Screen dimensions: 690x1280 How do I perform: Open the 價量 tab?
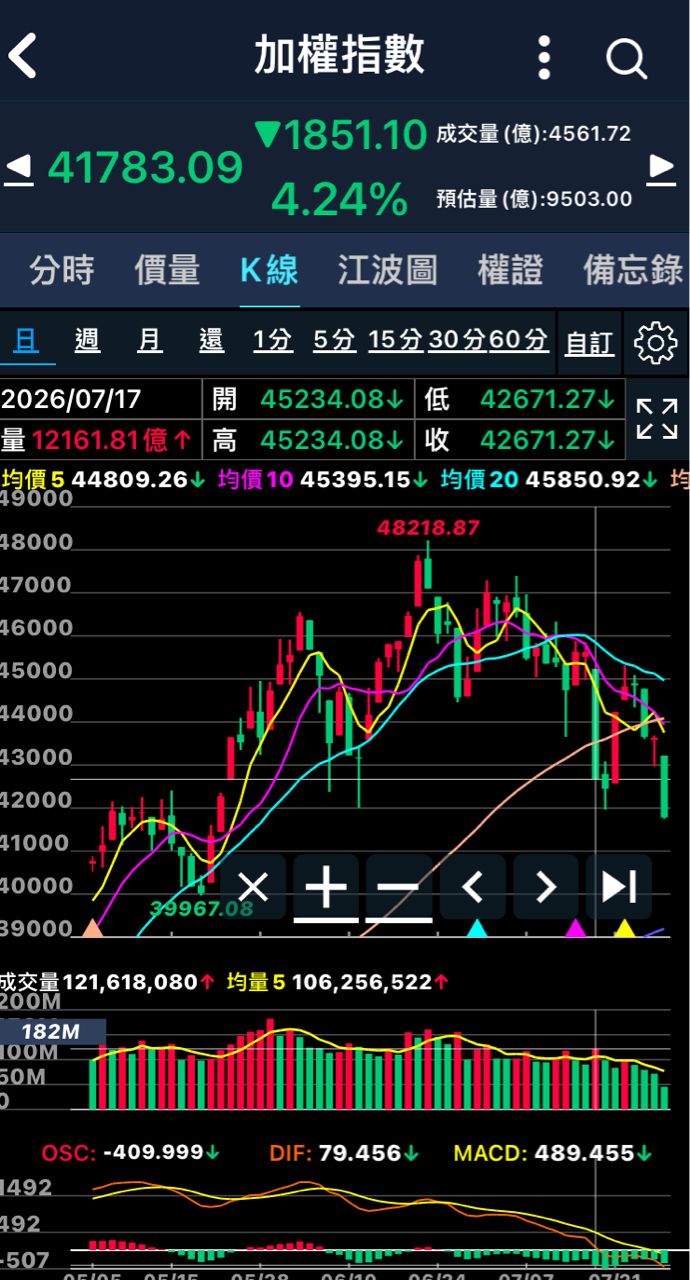tap(167, 270)
